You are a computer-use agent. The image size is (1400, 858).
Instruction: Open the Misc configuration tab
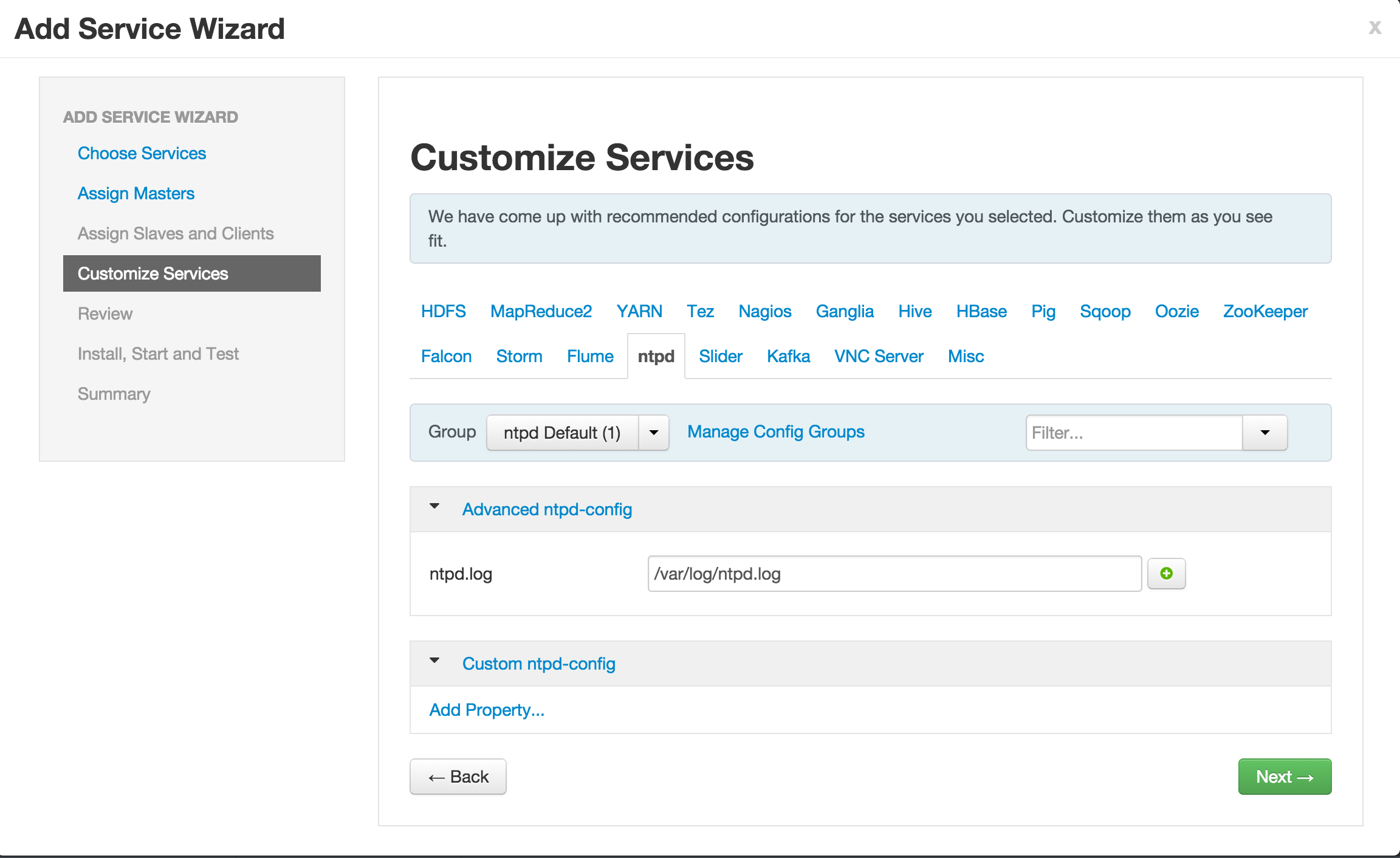pos(966,356)
